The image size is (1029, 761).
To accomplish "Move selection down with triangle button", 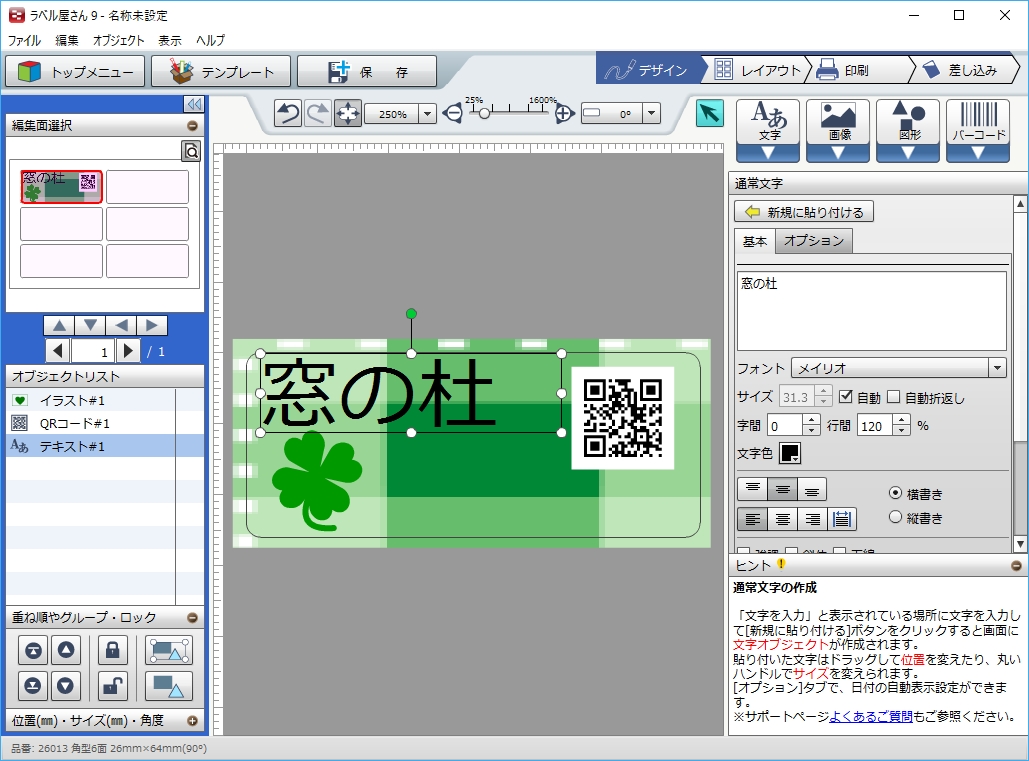I will pos(90,325).
